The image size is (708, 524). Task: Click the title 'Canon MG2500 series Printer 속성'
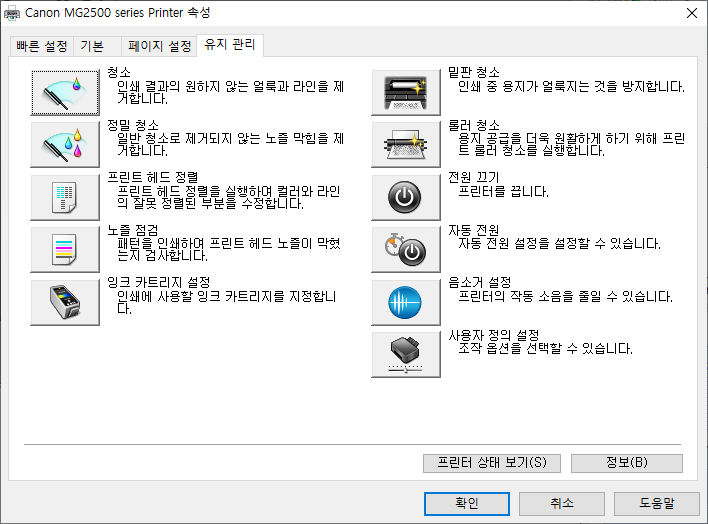[x=117, y=13]
